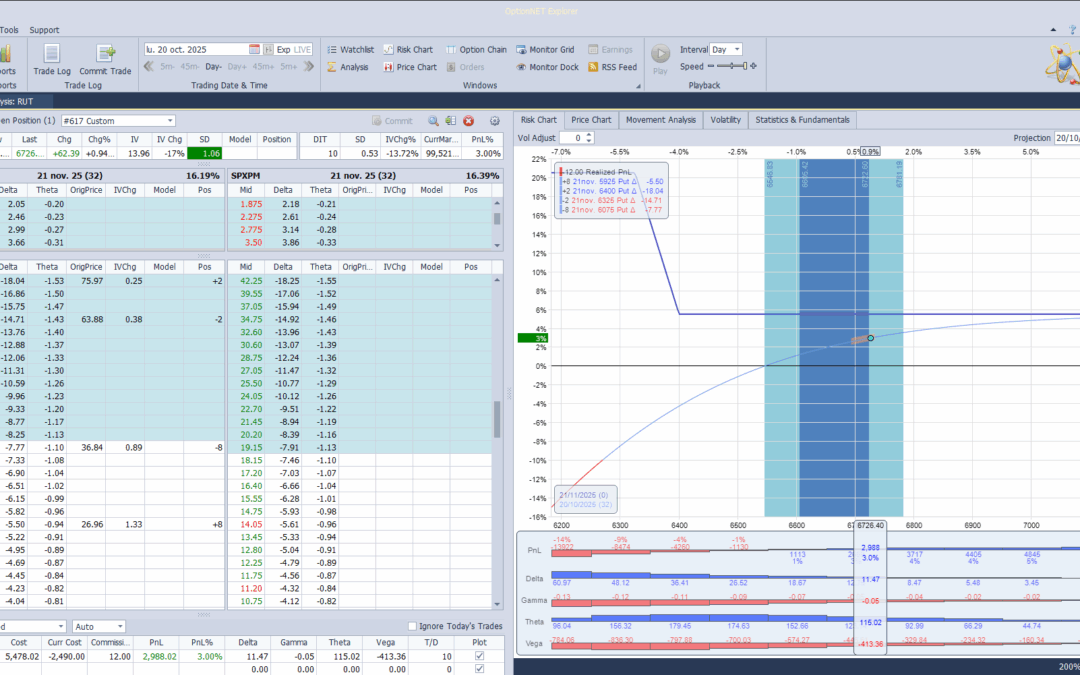Image resolution: width=1080 pixels, height=675 pixels.
Task: Open the Projection date dropdown field
Action: point(1067,138)
